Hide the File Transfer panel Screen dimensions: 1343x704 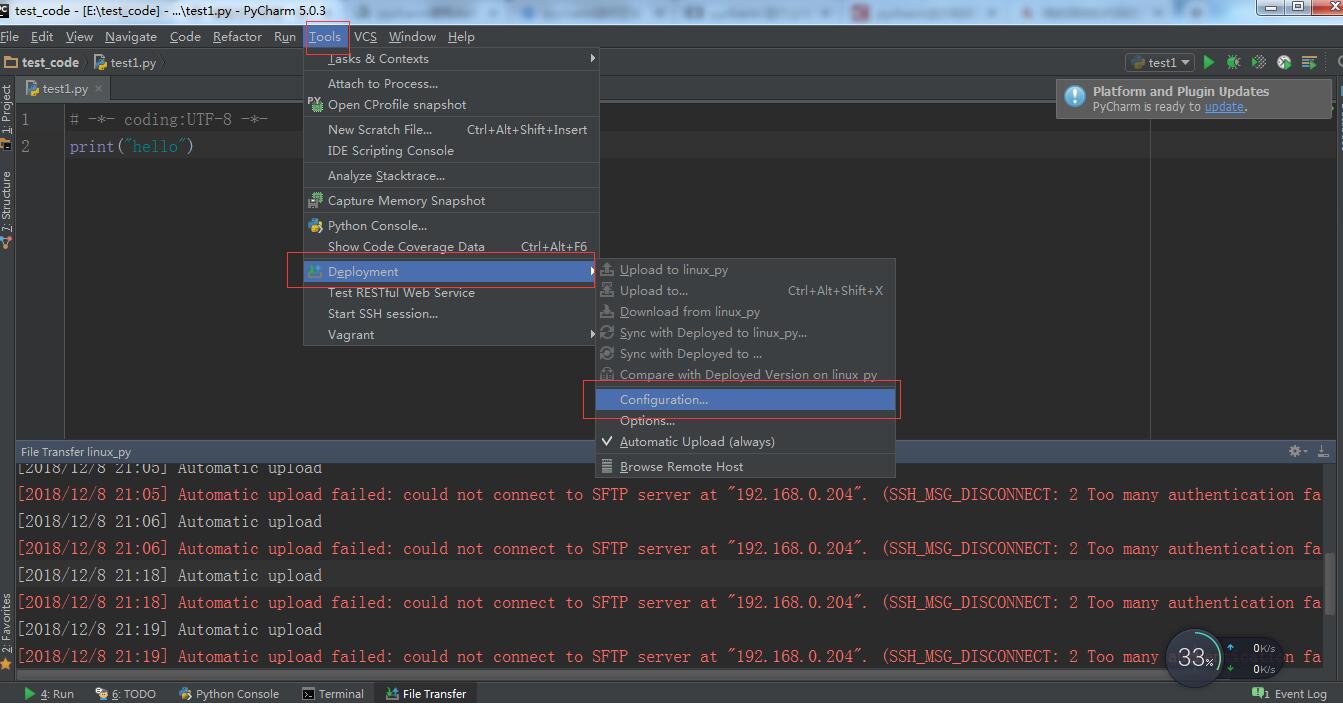[1323, 452]
